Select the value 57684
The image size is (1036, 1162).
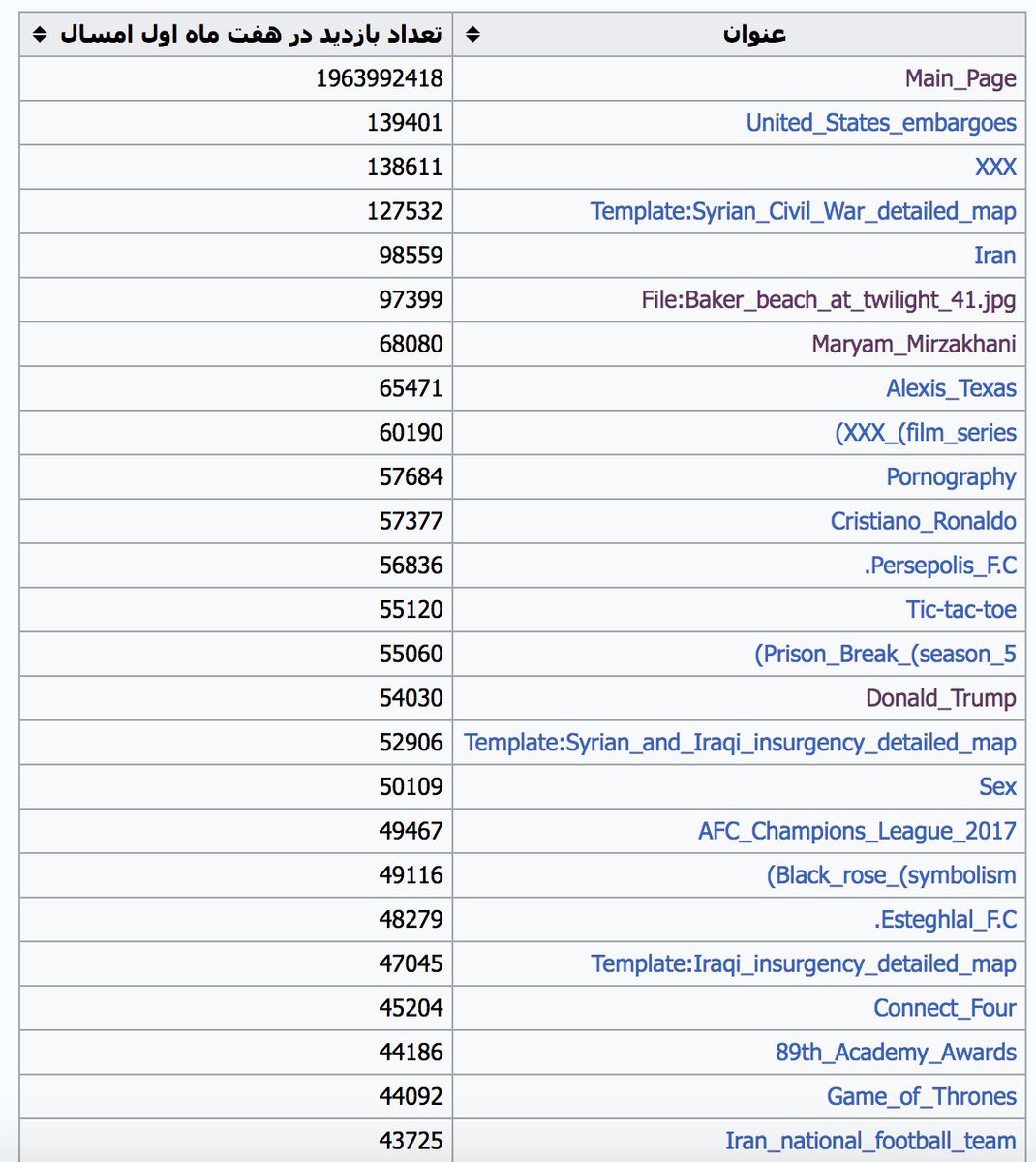(x=411, y=477)
